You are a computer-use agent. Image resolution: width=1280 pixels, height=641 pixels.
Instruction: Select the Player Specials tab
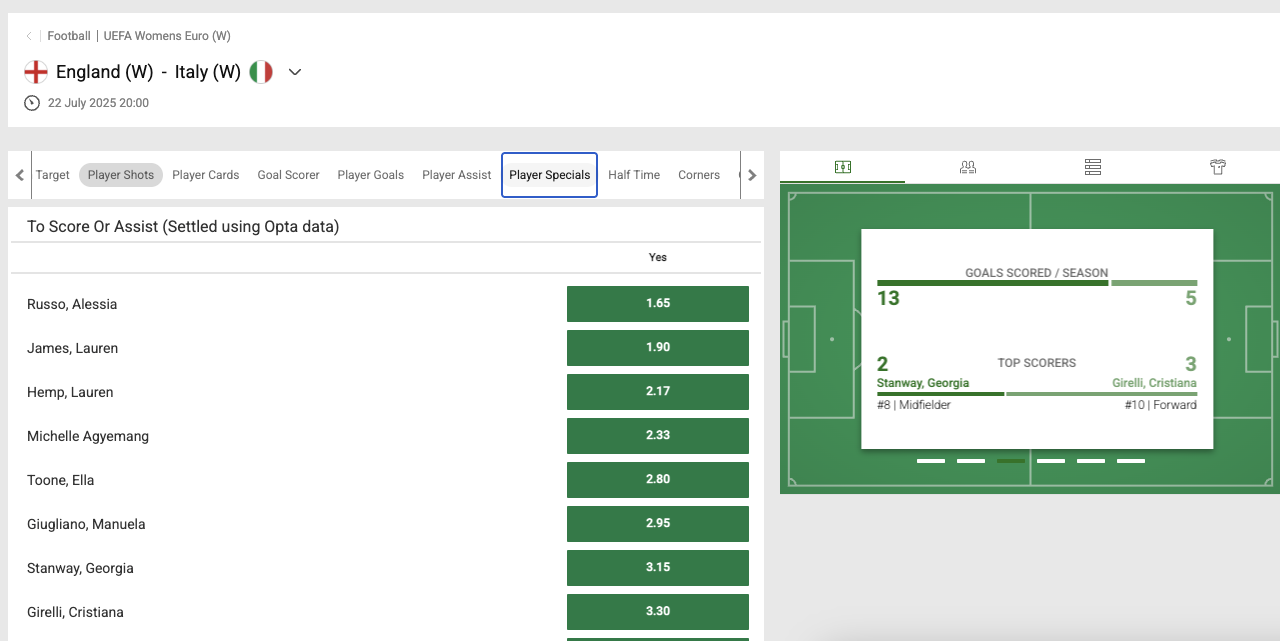[x=549, y=175]
